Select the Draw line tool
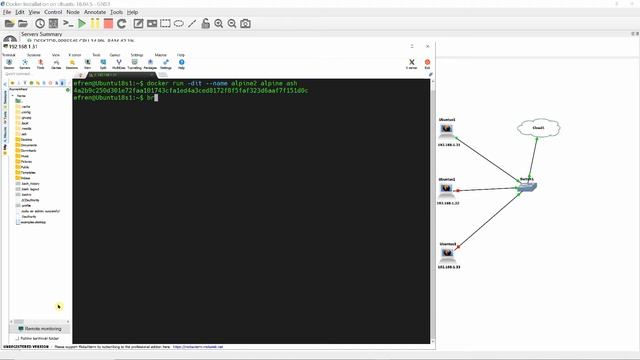Screen dimensions: 640x360 [192, 24]
